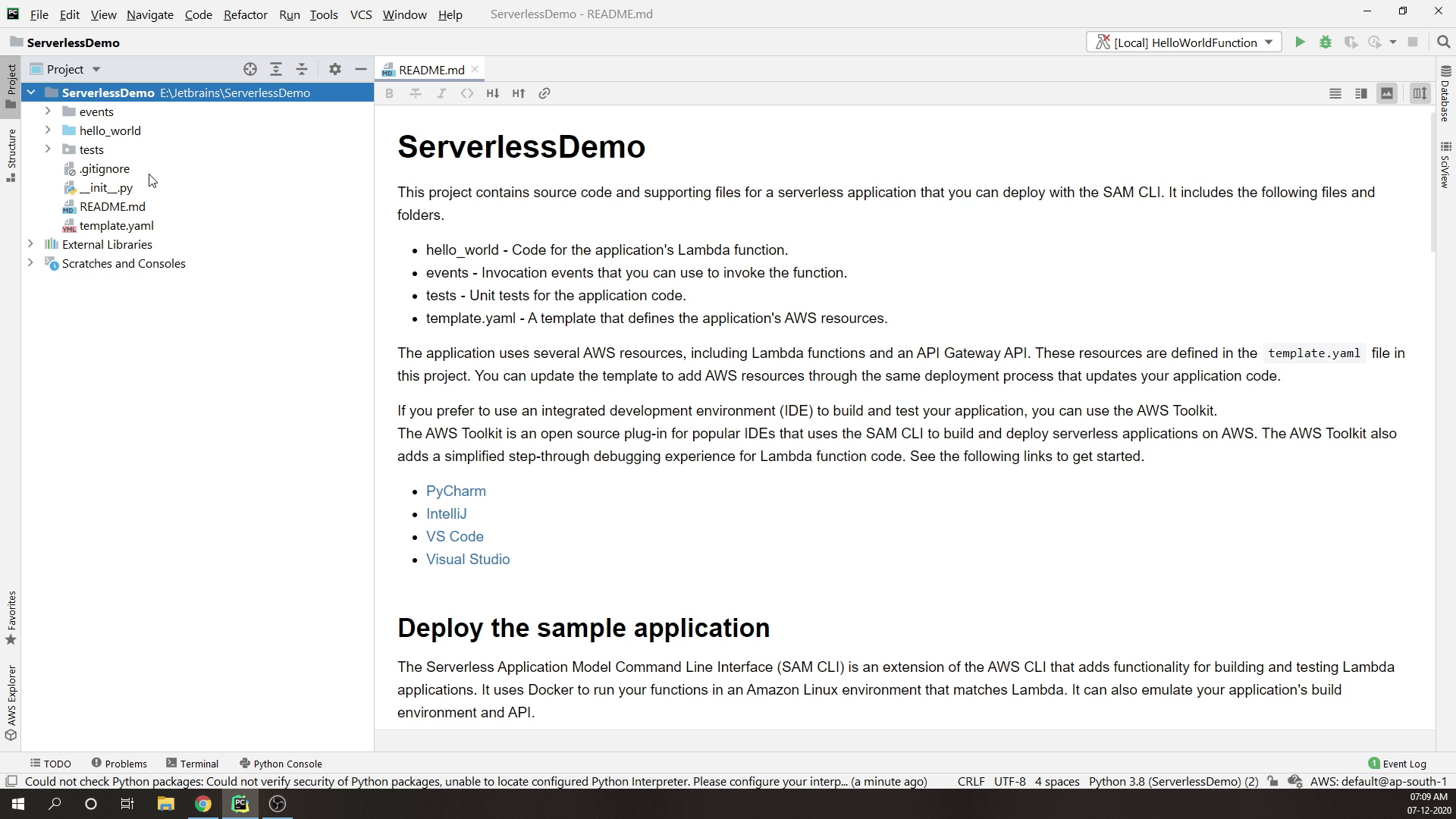Expand the hello_world folder
Screen dimensions: 1456x819
pos(48,130)
